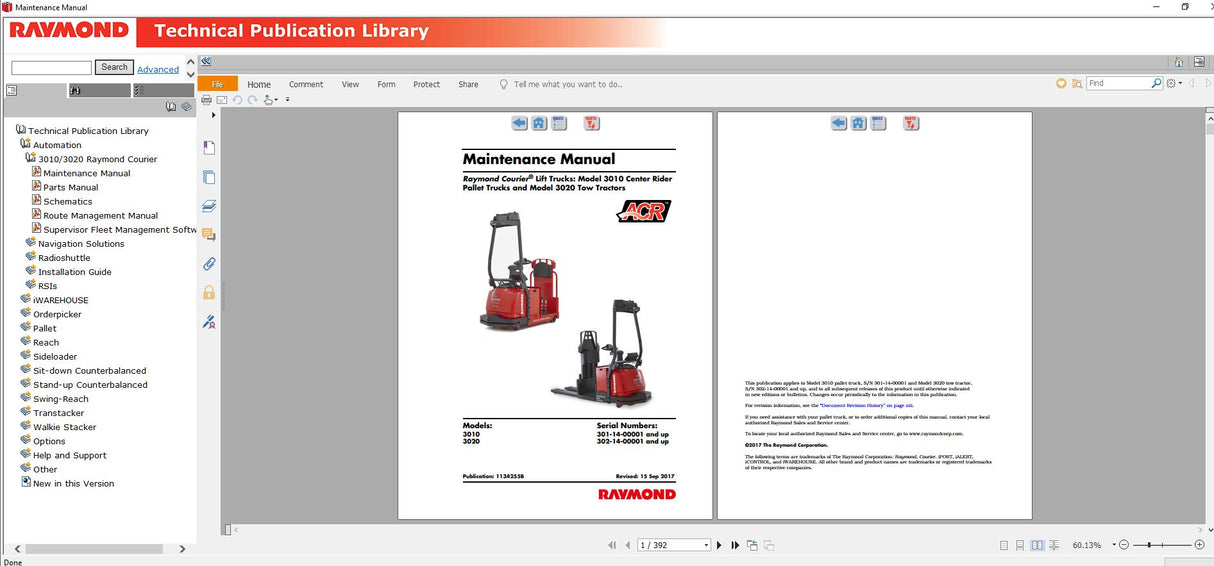Viewport: 1214px width, 566px height.
Task: Open the comments panel icon
Action: [x=209, y=235]
